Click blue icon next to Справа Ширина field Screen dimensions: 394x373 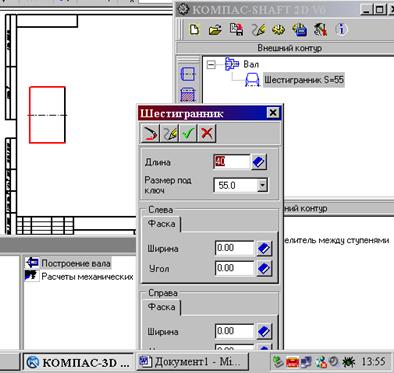point(264,331)
